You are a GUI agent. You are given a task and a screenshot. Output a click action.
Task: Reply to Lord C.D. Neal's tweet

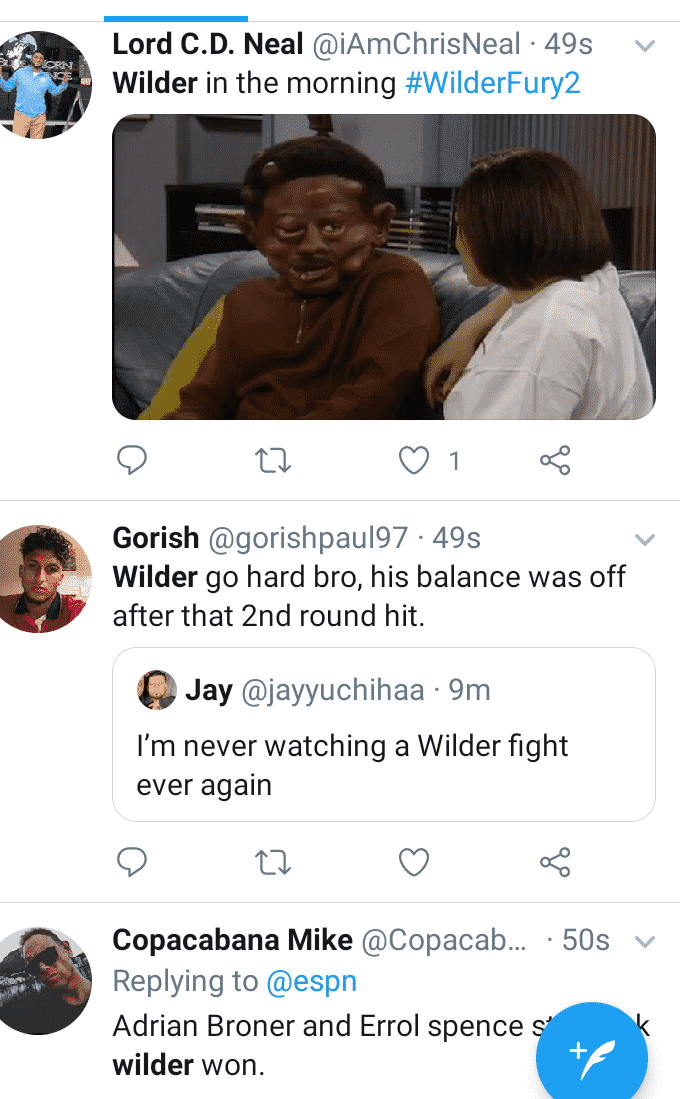[132, 460]
